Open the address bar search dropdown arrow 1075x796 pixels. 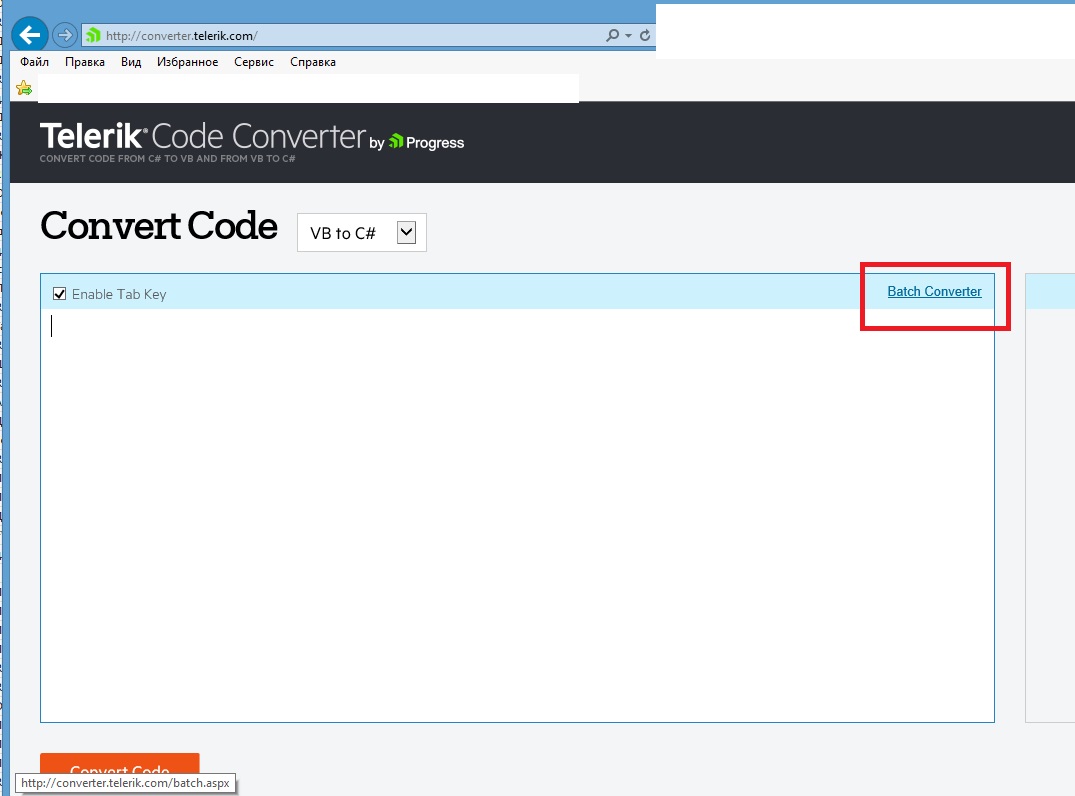(628, 36)
